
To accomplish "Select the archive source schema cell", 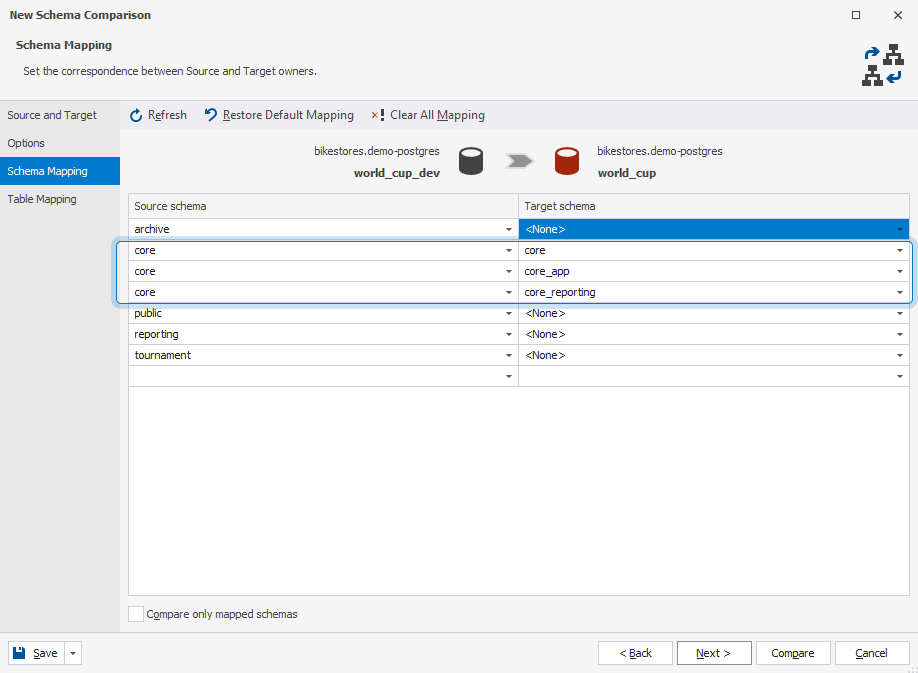I will pos(323,229).
